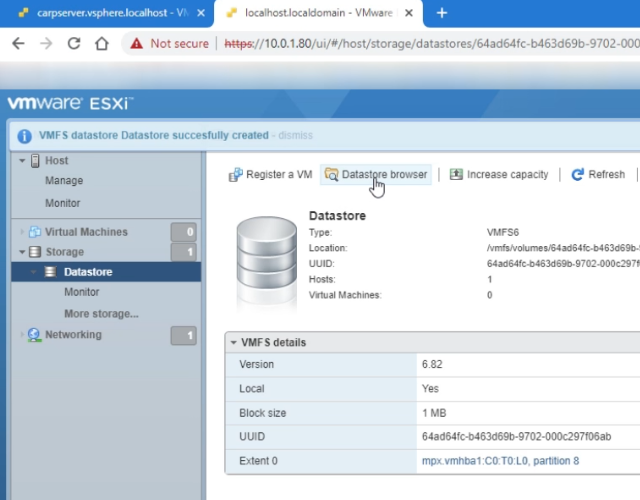Screen dimensions: 640x500
Task: Click the Increase capacity icon
Action: tap(456, 174)
